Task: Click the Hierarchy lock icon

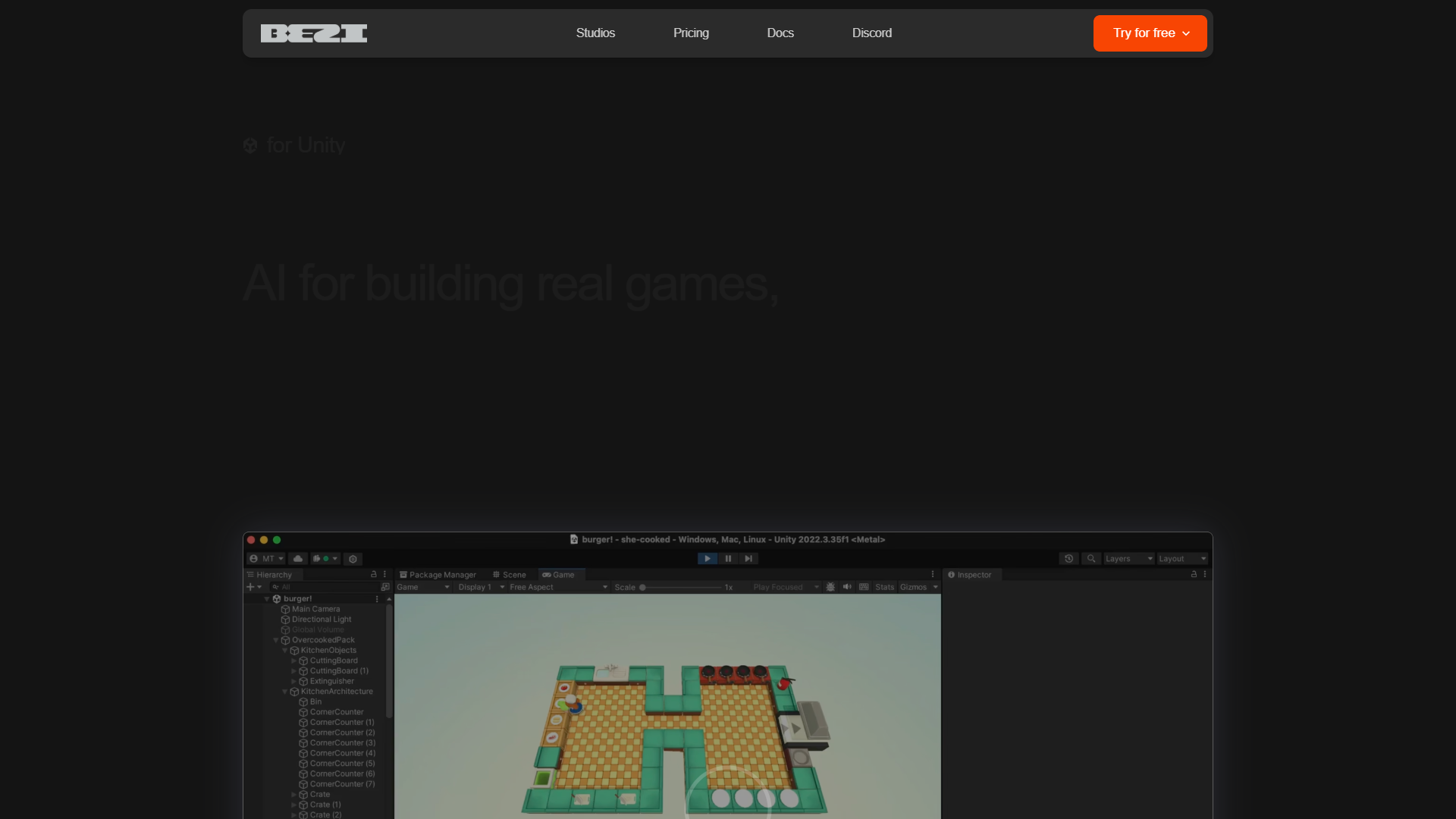Action: pyautogui.click(x=373, y=575)
